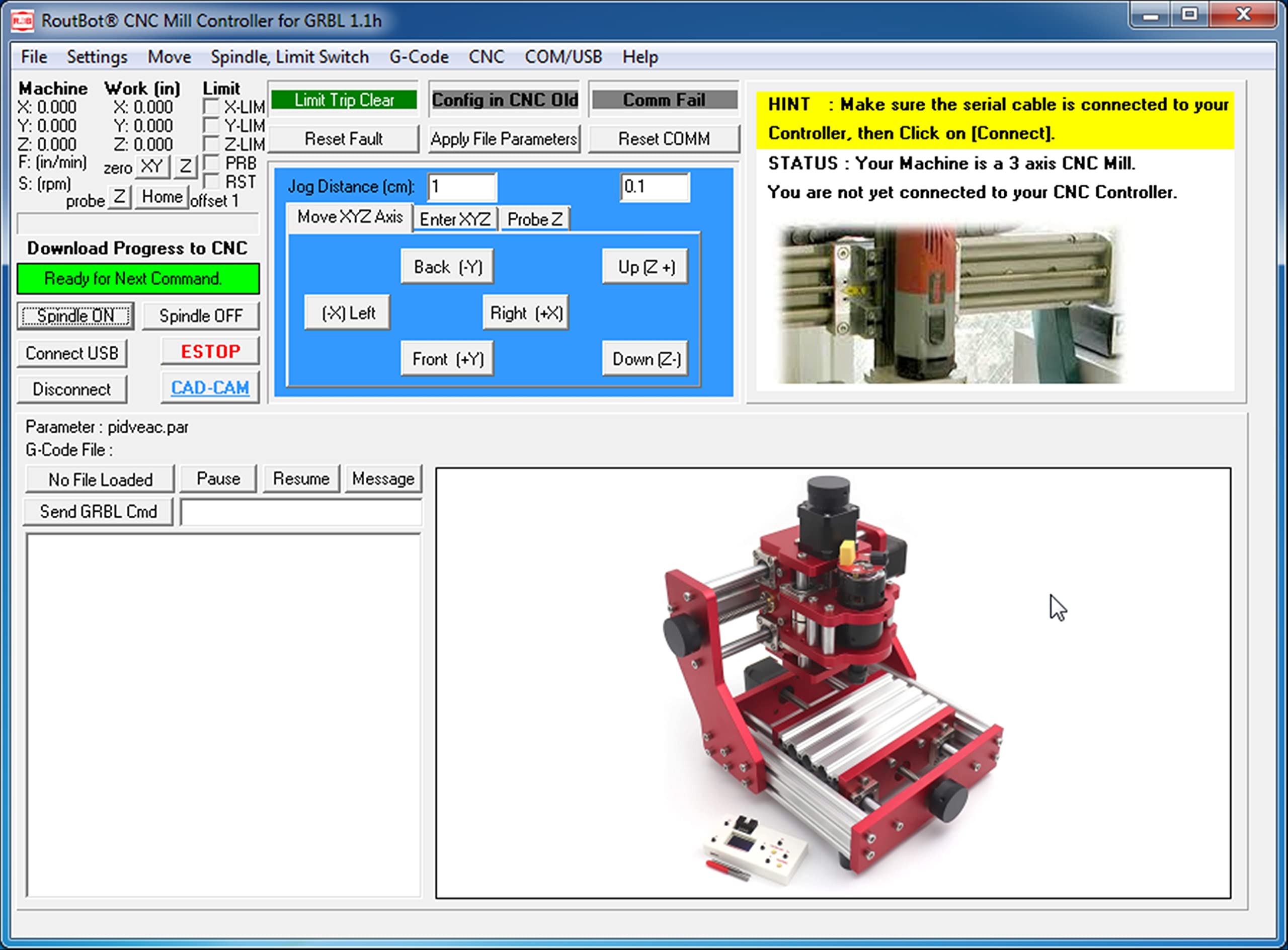Click the Ready for Next Command status bar
The image size is (1288, 950).
(138, 279)
